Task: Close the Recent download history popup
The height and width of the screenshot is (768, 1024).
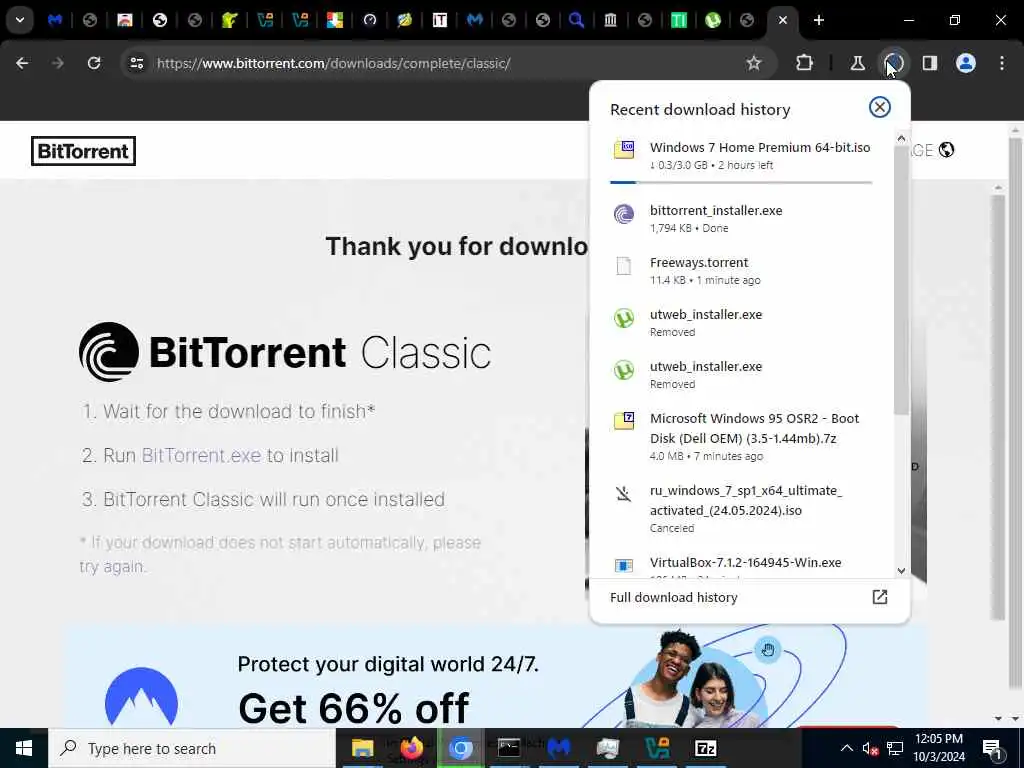Action: (x=879, y=107)
